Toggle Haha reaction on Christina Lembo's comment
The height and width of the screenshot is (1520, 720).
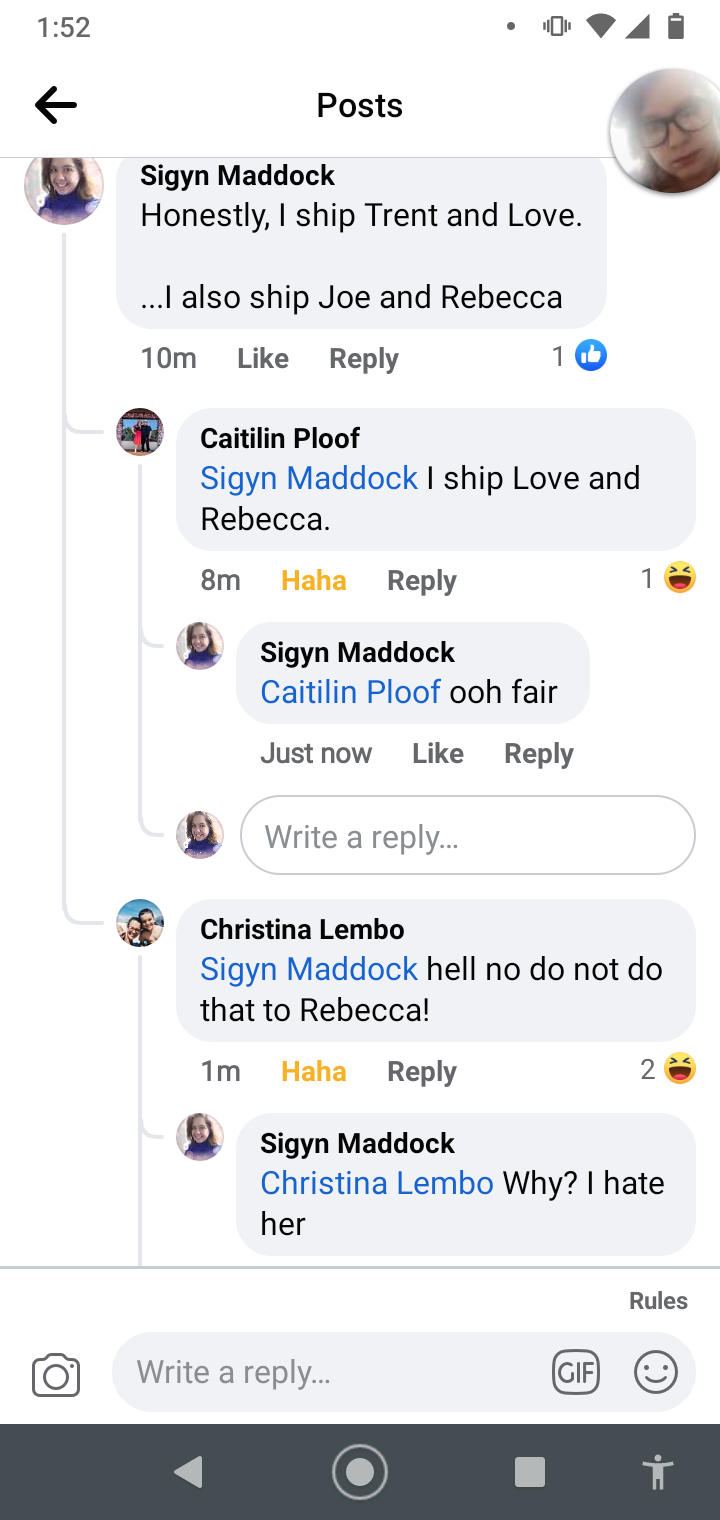pyautogui.click(x=314, y=1072)
